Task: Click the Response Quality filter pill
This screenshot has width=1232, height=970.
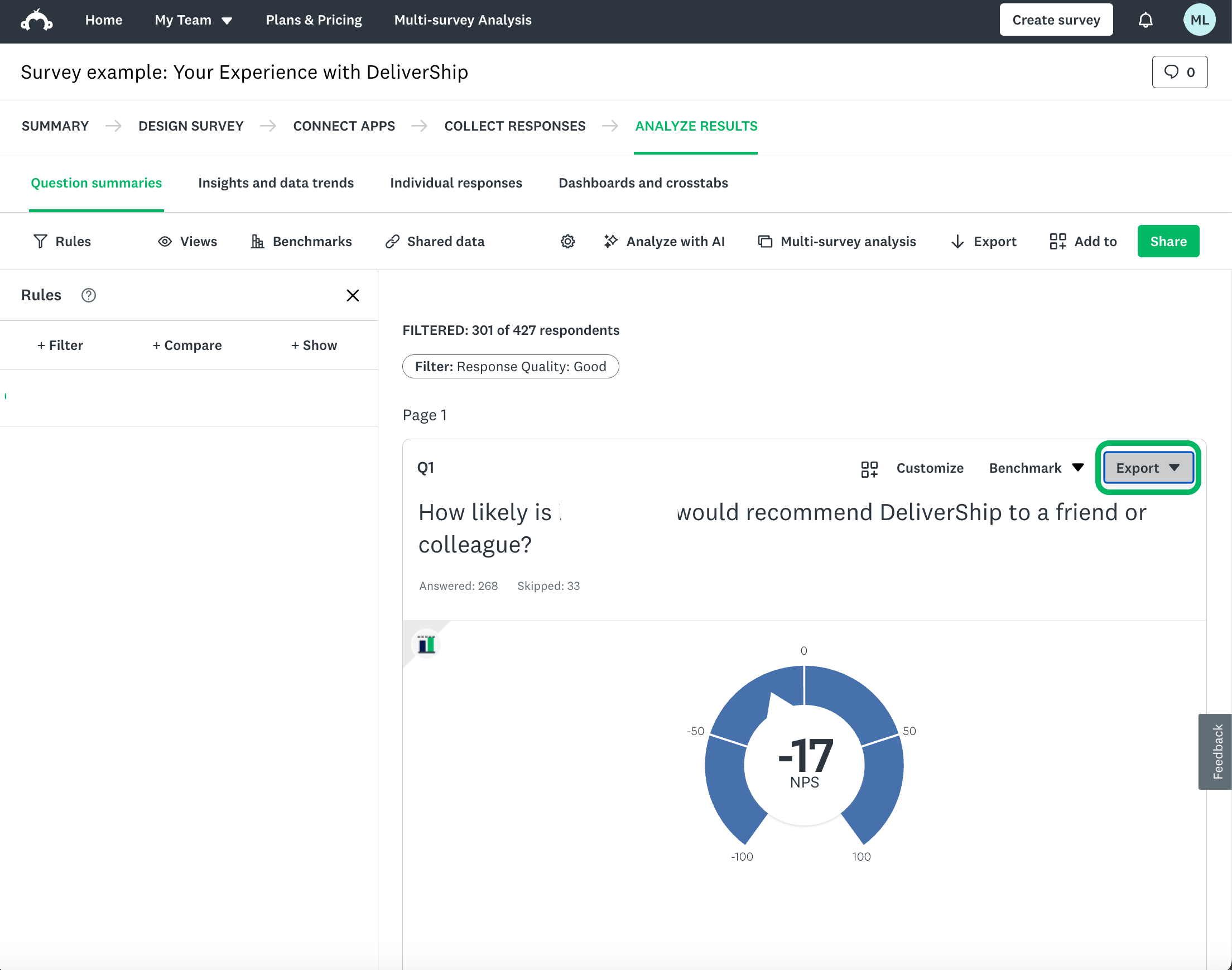Action: (510, 366)
